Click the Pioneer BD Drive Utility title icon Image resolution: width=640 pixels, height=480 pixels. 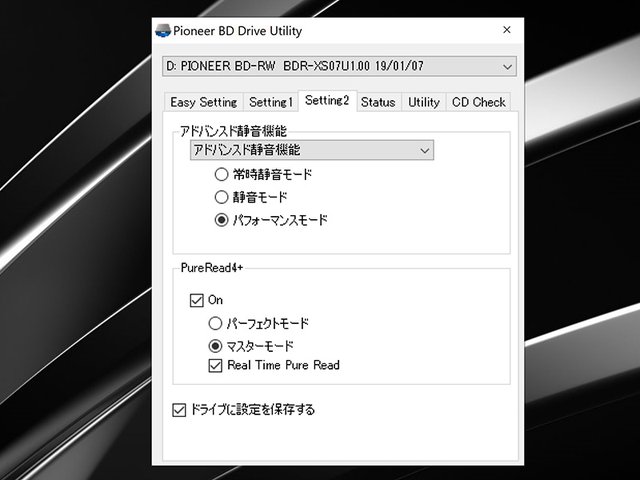pos(163,31)
